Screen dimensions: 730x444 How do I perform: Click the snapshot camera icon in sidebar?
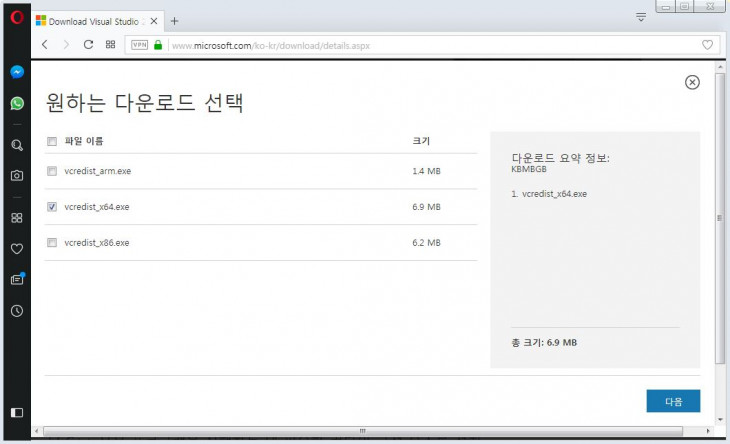(x=17, y=175)
